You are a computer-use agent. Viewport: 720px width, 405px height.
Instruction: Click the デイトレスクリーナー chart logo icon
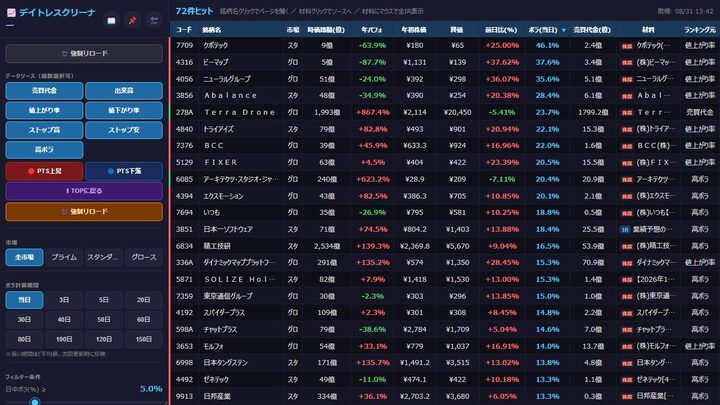click(11, 12)
